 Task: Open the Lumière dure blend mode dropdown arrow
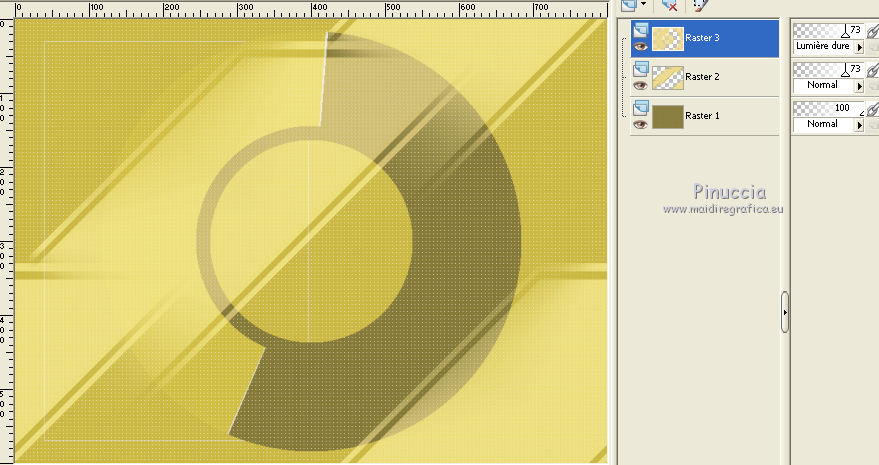point(859,48)
